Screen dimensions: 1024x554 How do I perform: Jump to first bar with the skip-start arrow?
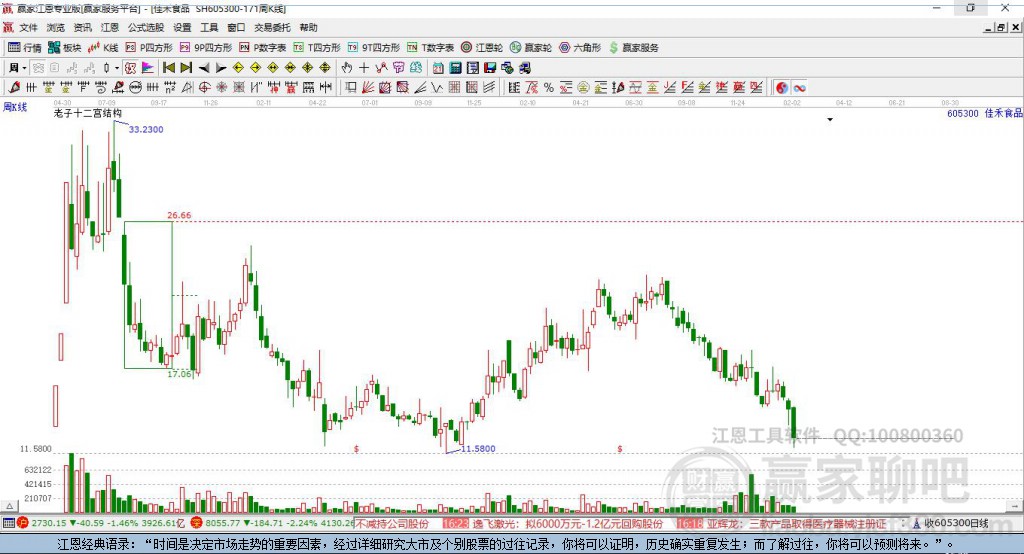tap(168, 68)
